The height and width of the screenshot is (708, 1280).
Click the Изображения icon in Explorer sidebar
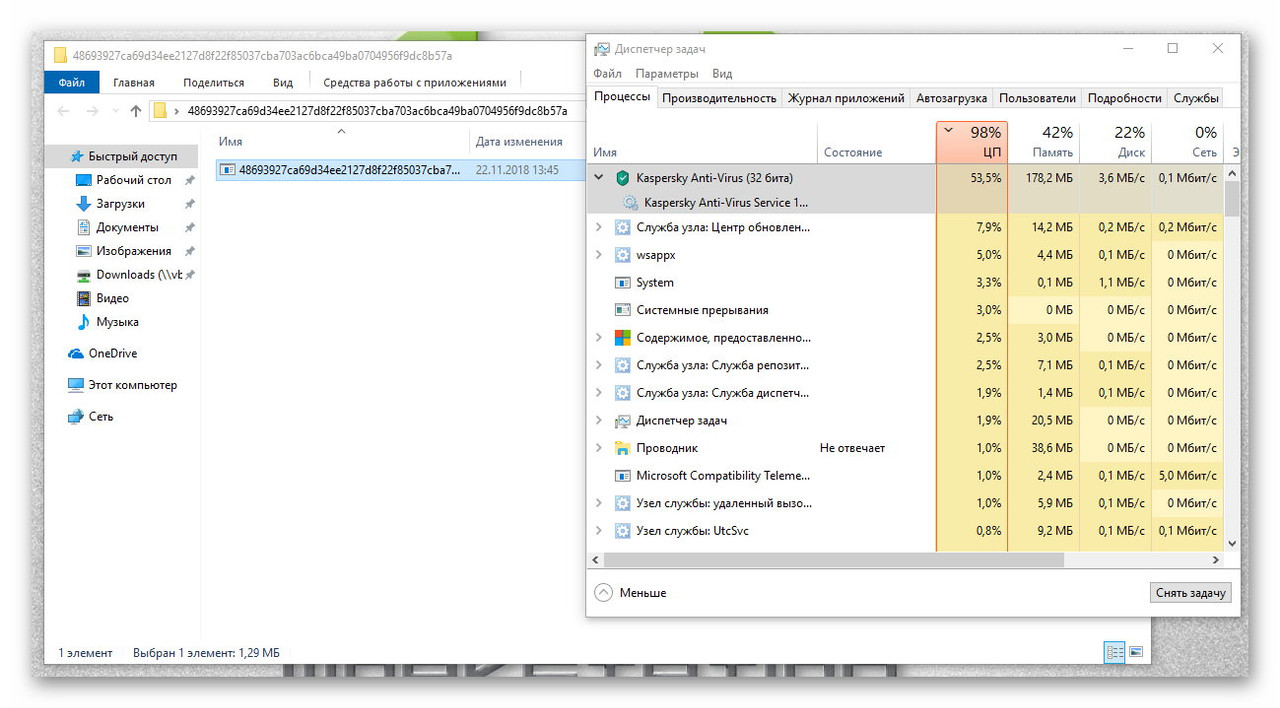tap(84, 251)
